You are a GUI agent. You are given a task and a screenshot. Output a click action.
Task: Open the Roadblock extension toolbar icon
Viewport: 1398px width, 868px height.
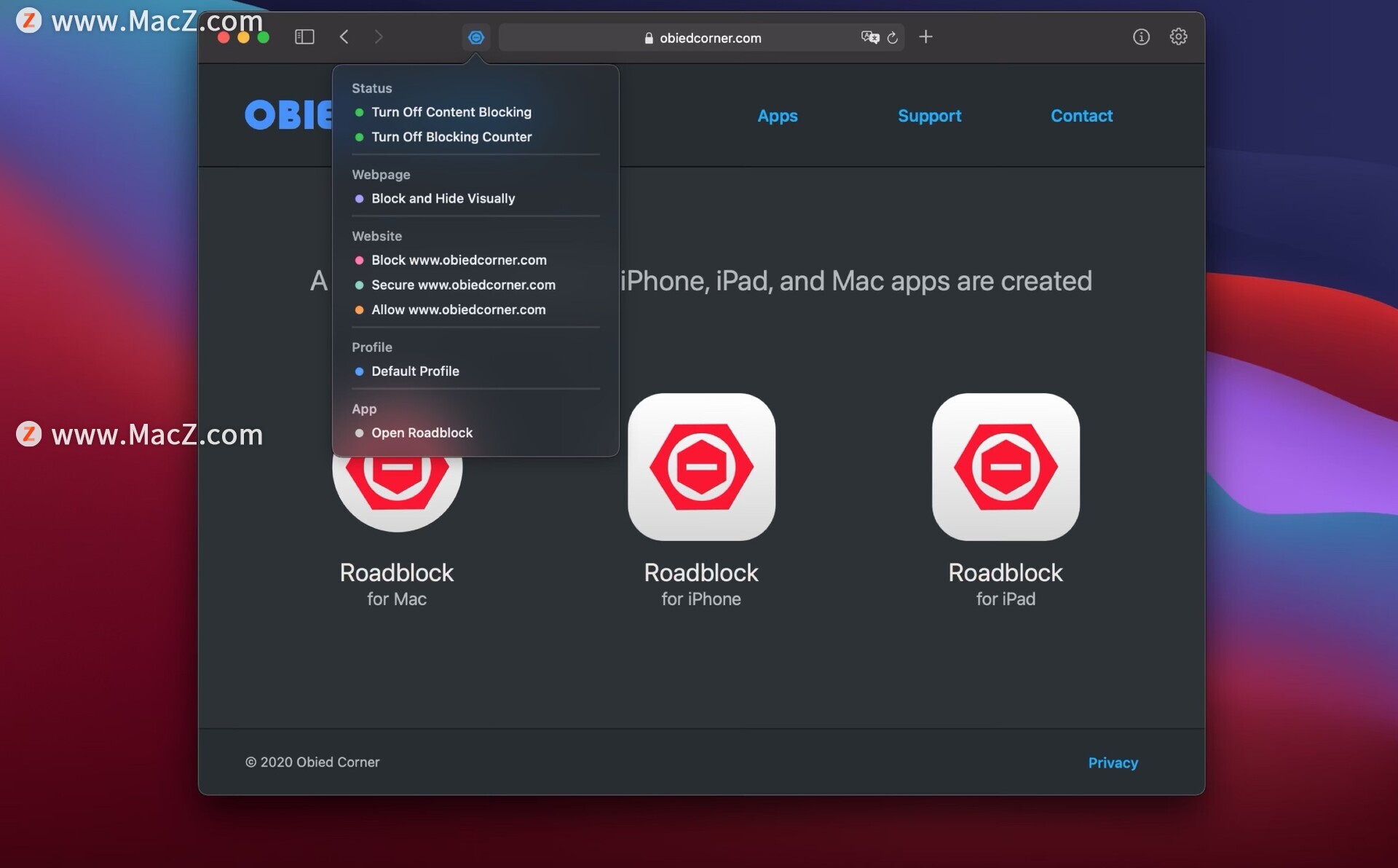(476, 37)
